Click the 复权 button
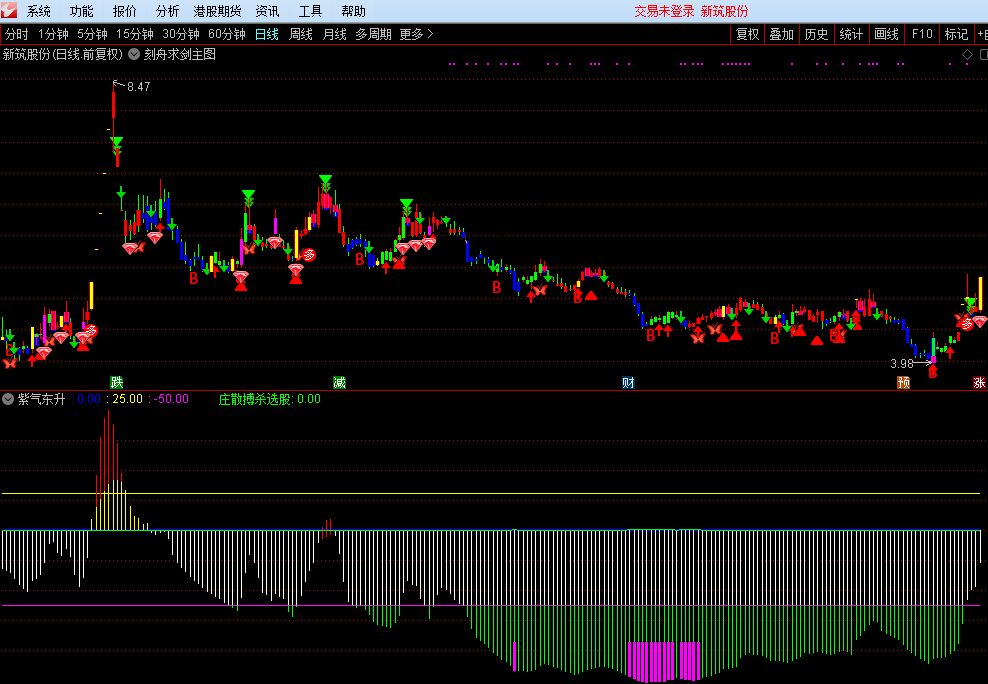The width and height of the screenshot is (988, 684). coord(747,34)
